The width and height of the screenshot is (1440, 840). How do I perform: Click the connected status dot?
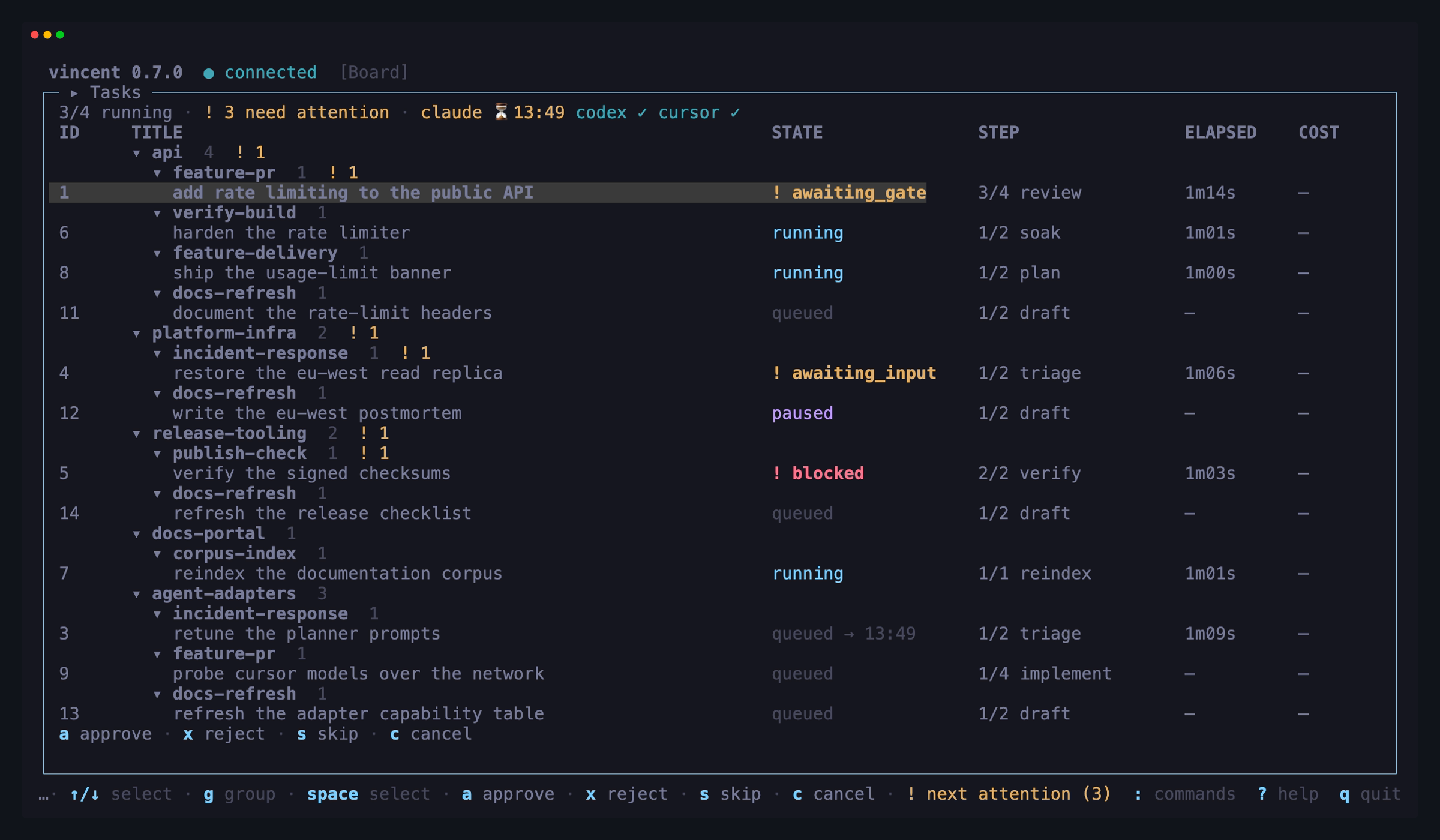point(209,73)
